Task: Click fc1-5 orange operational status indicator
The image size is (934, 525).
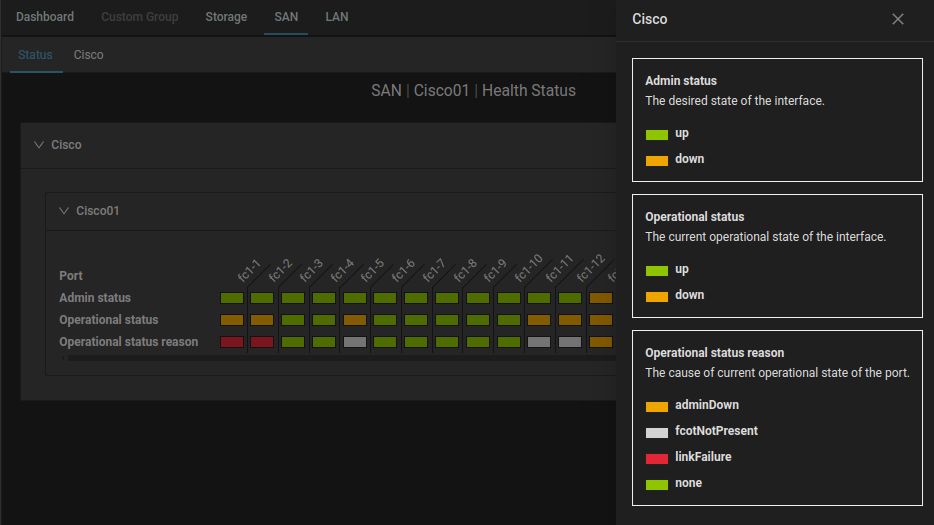Action: point(355,320)
